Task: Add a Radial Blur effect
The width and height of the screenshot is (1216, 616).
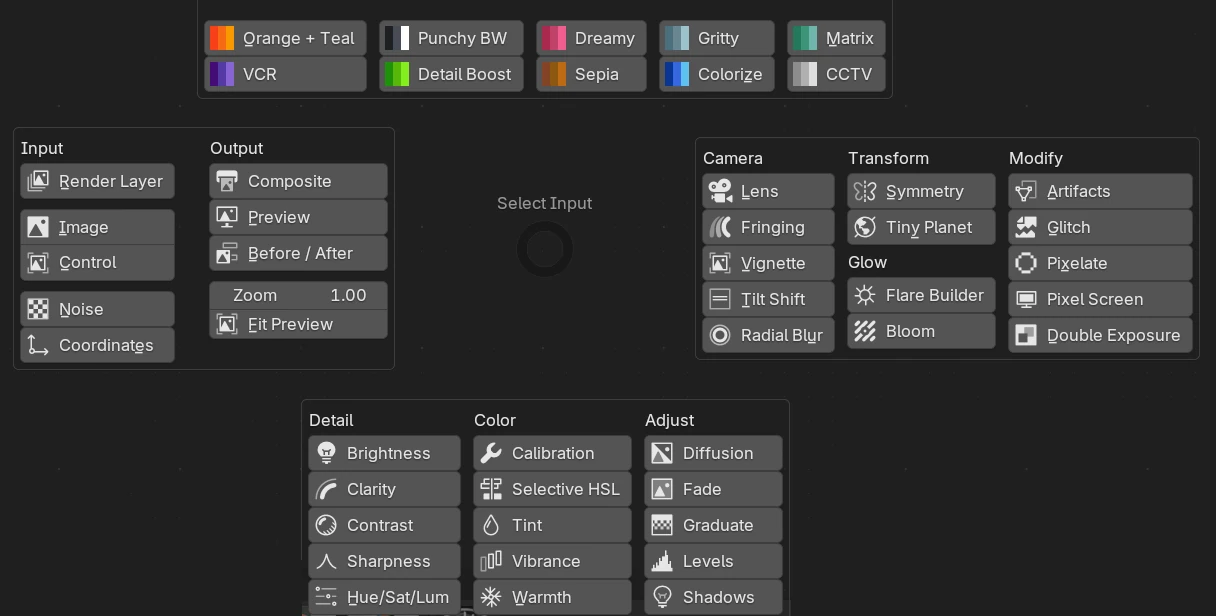Action: tap(768, 335)
